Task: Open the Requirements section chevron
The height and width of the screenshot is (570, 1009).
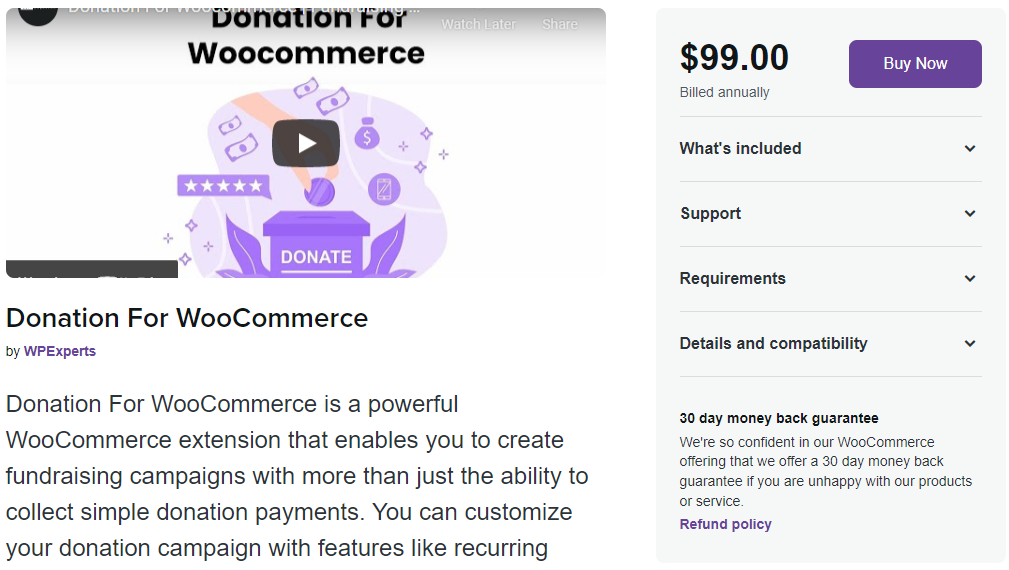Action: 970,279
